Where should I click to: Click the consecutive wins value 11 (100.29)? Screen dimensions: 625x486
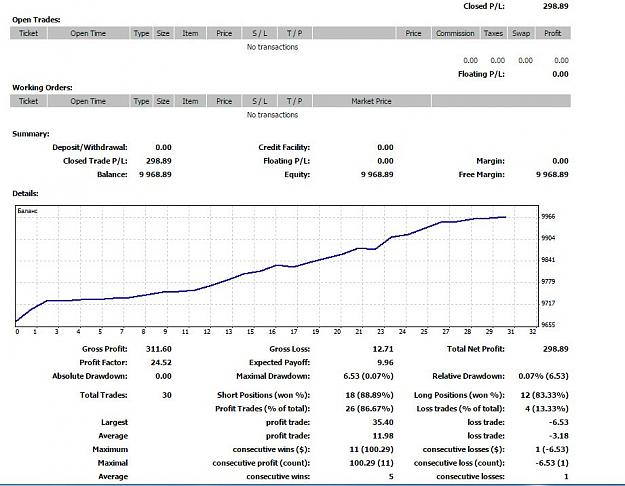[x=371, y=450]
